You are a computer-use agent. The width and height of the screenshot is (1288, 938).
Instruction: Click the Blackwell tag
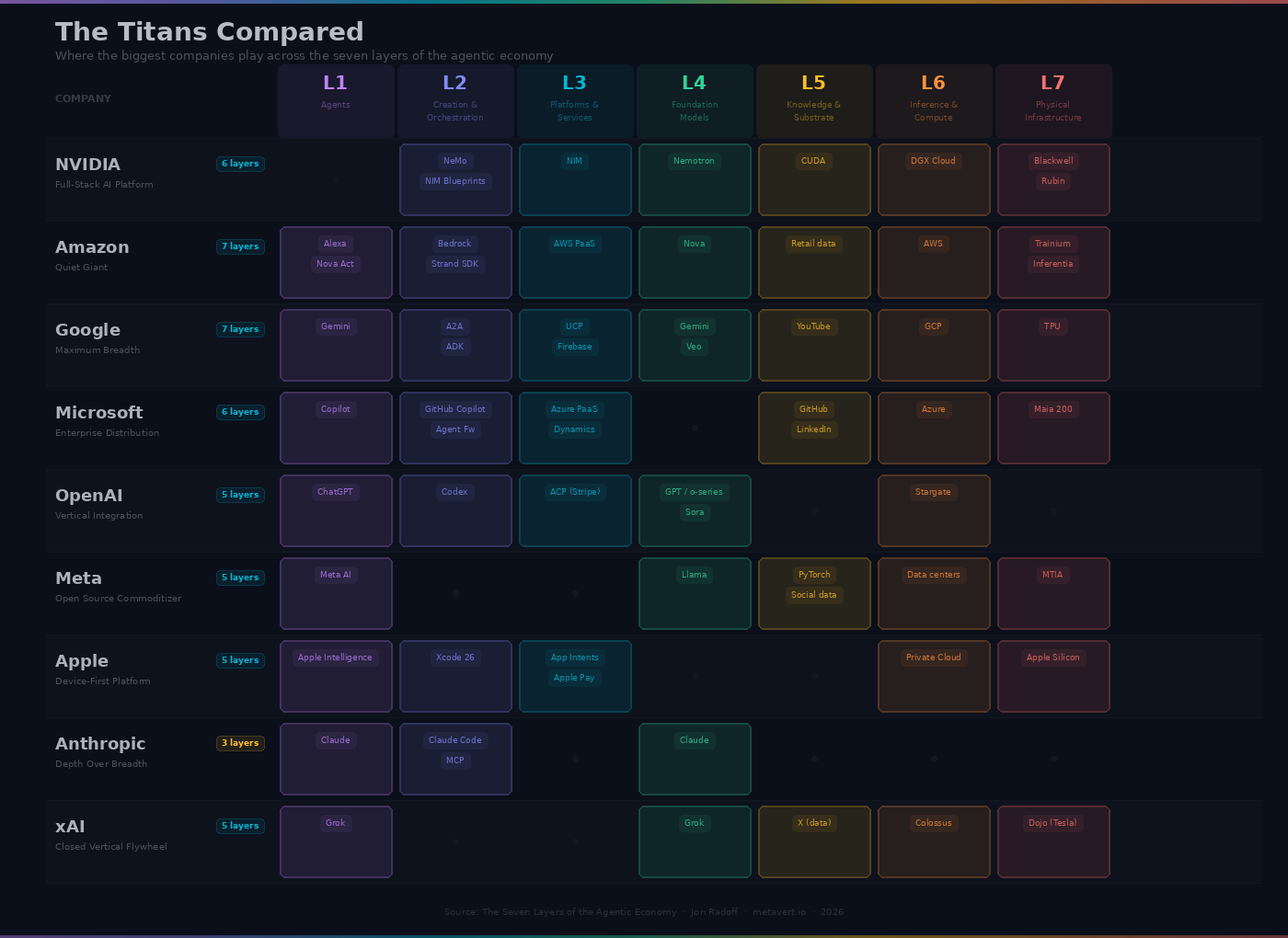click(x=1053, y=161)
